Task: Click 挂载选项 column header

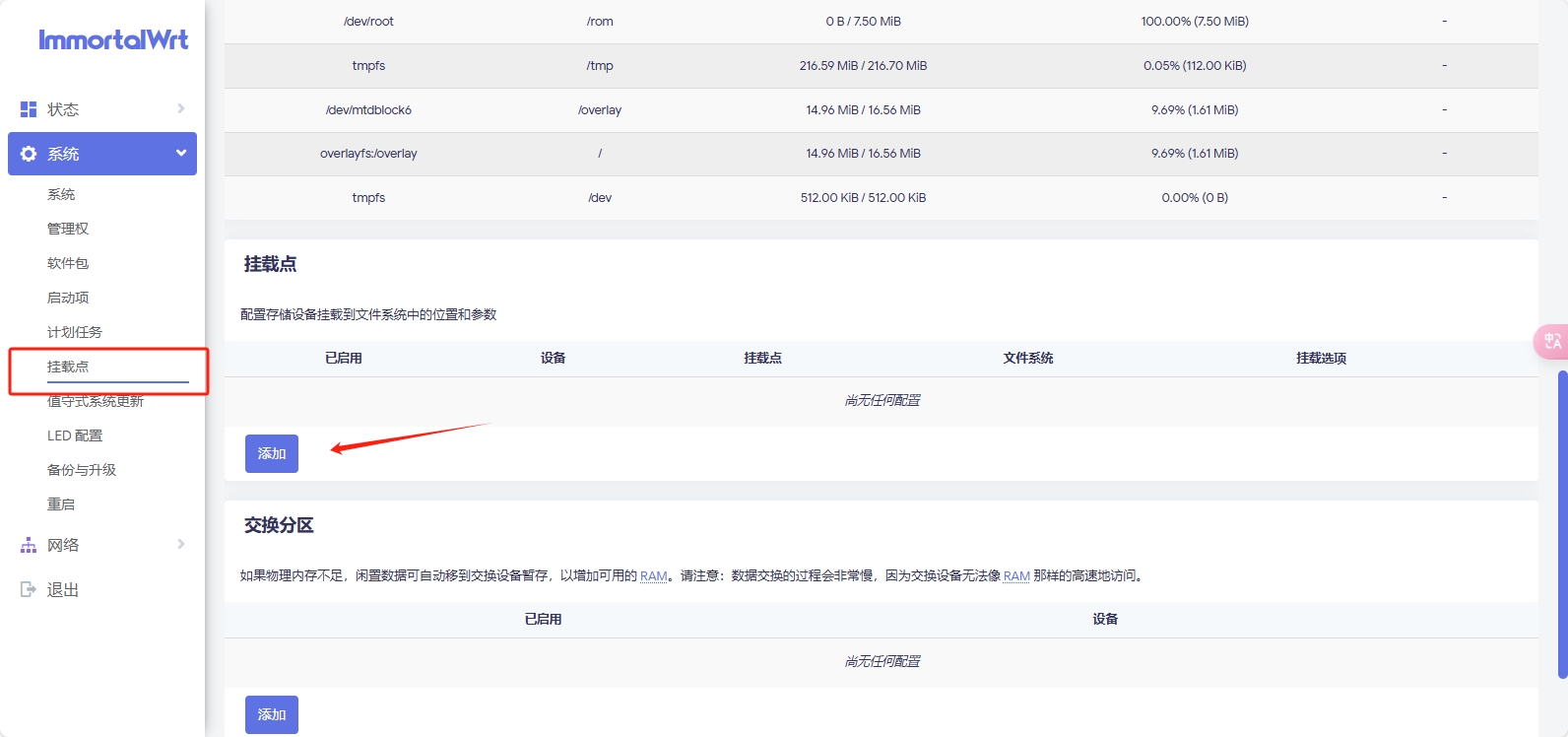Action: [x=1322, y=358]
